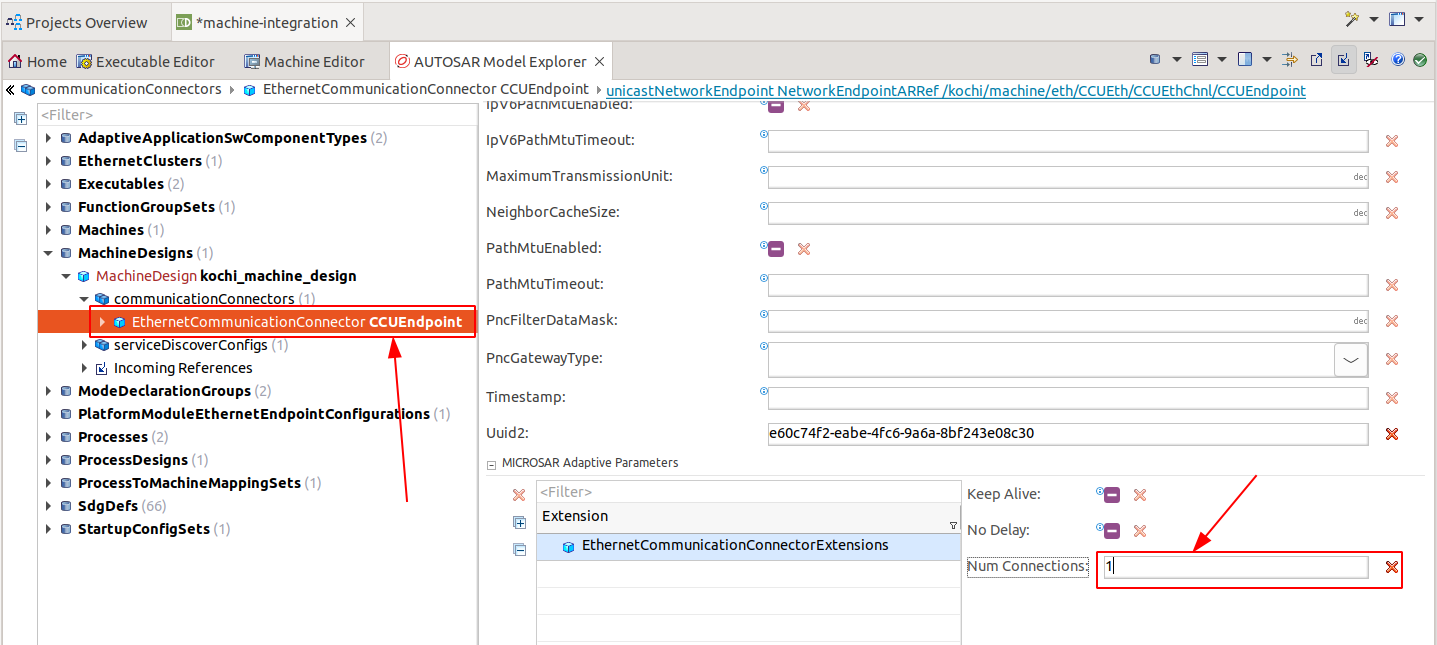
Task: Toggle the PathMtuEnabled tri-state checkbox
Action: tap(776, 249)
